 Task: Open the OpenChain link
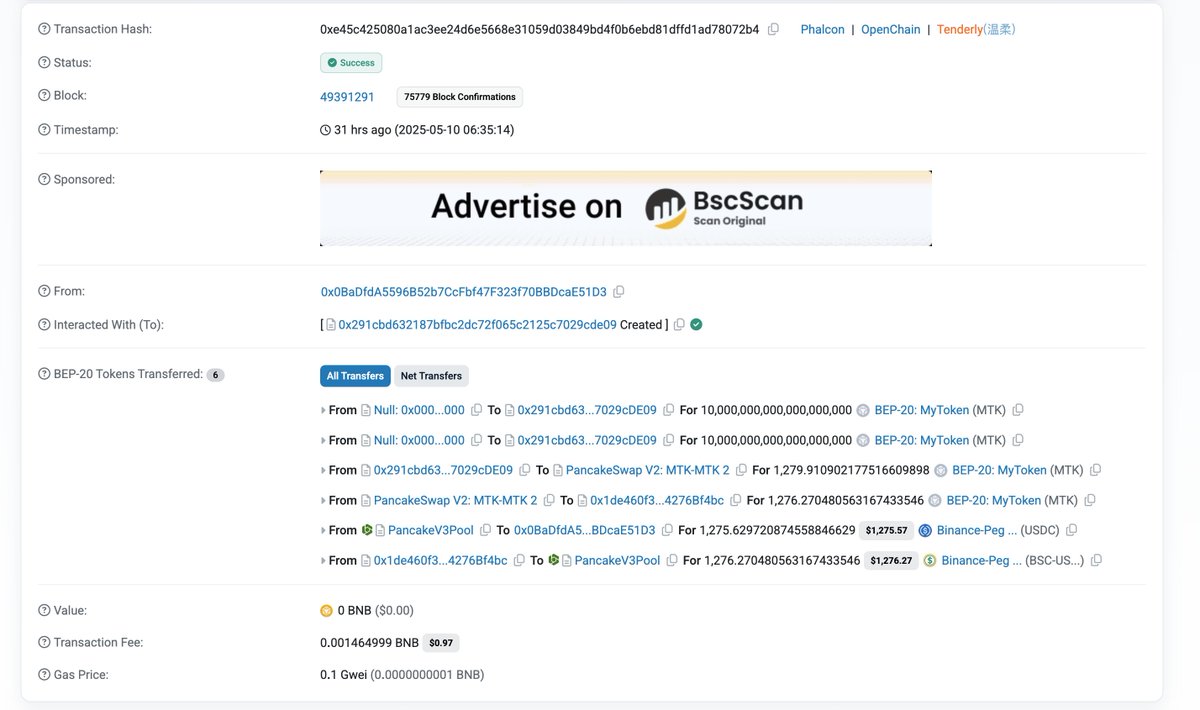click(x=890, y=30)
